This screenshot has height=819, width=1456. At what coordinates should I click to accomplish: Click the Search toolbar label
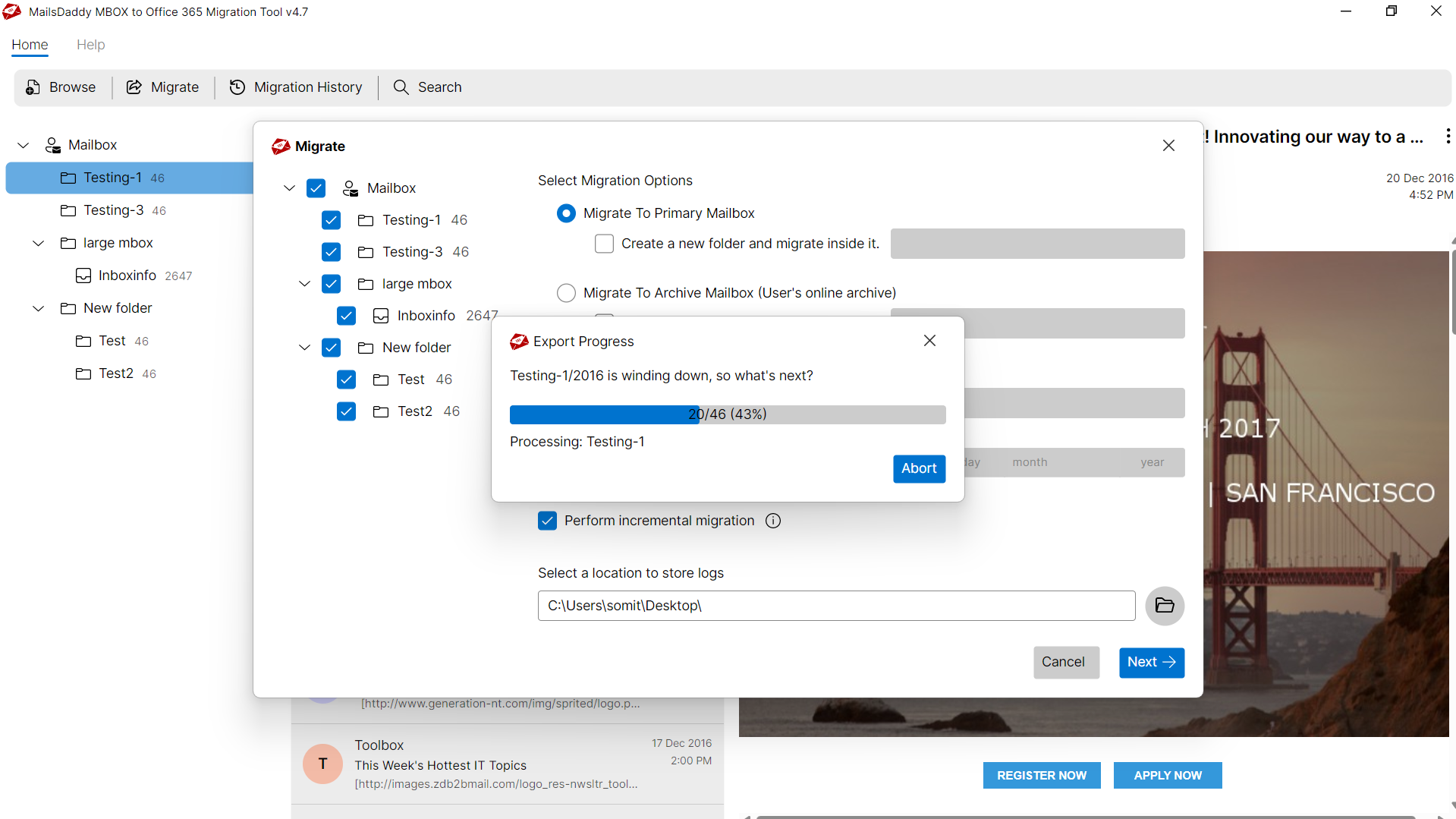[x=439, y=87]
